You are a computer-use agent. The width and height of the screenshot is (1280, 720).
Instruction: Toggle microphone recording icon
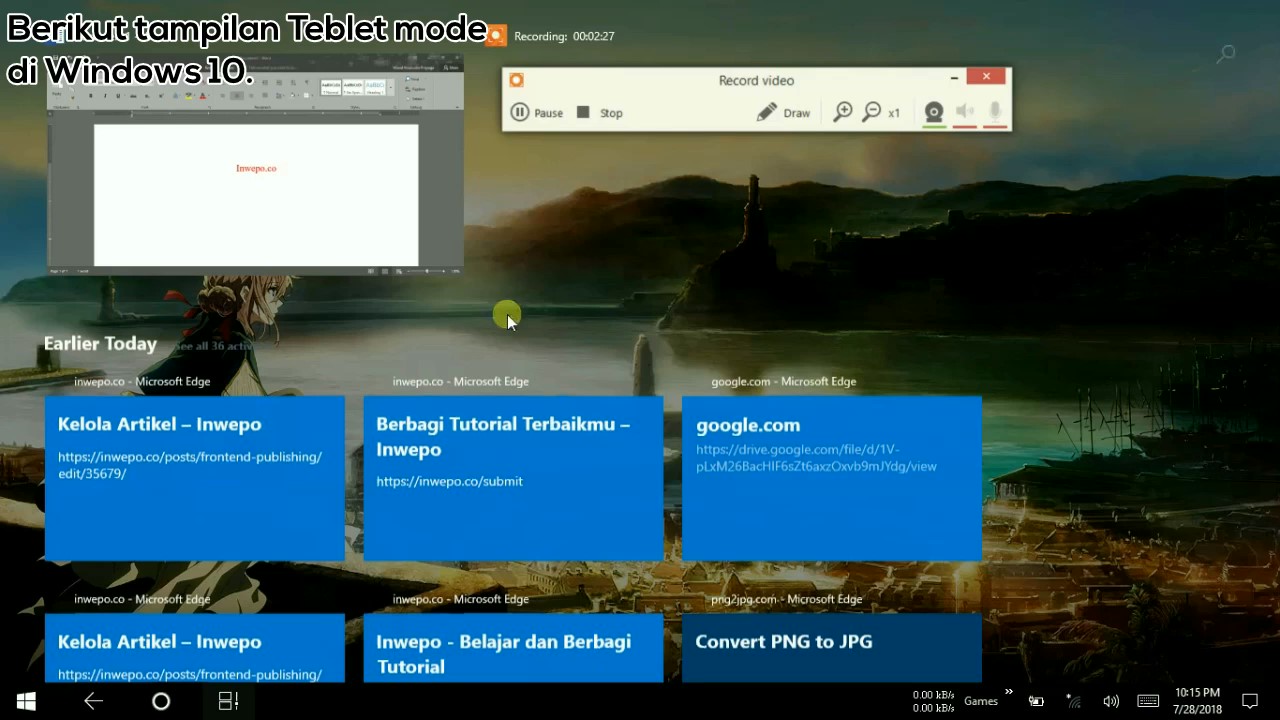(x=996, y=112)
